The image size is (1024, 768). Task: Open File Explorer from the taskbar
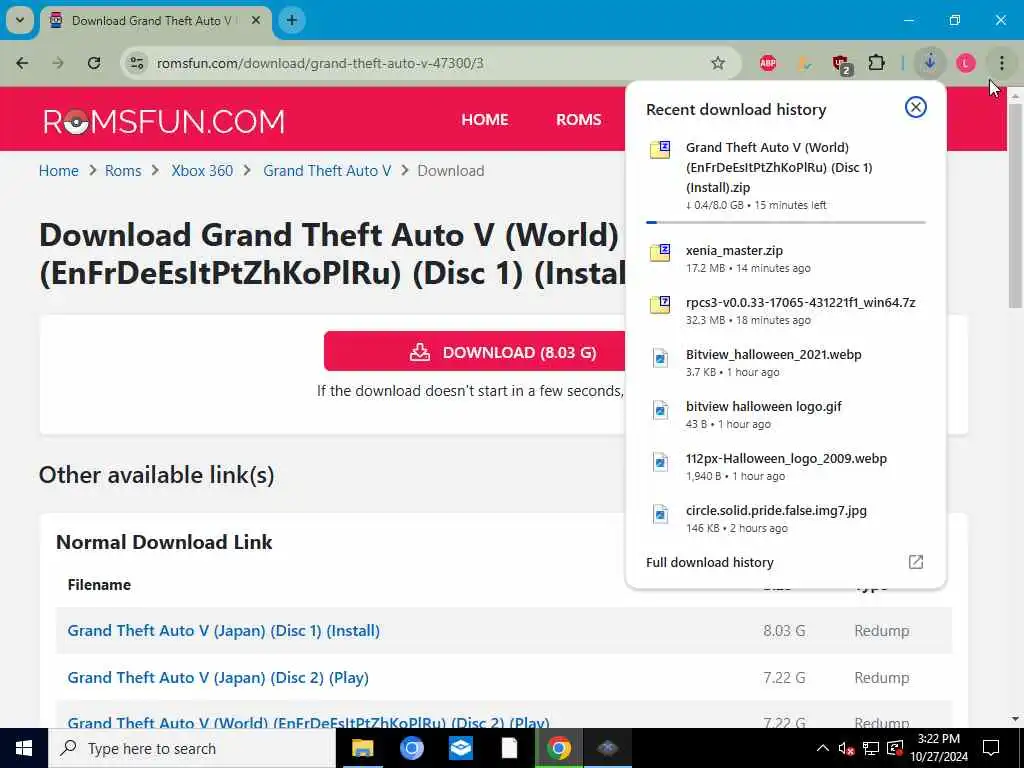click(x=362, y=748)
